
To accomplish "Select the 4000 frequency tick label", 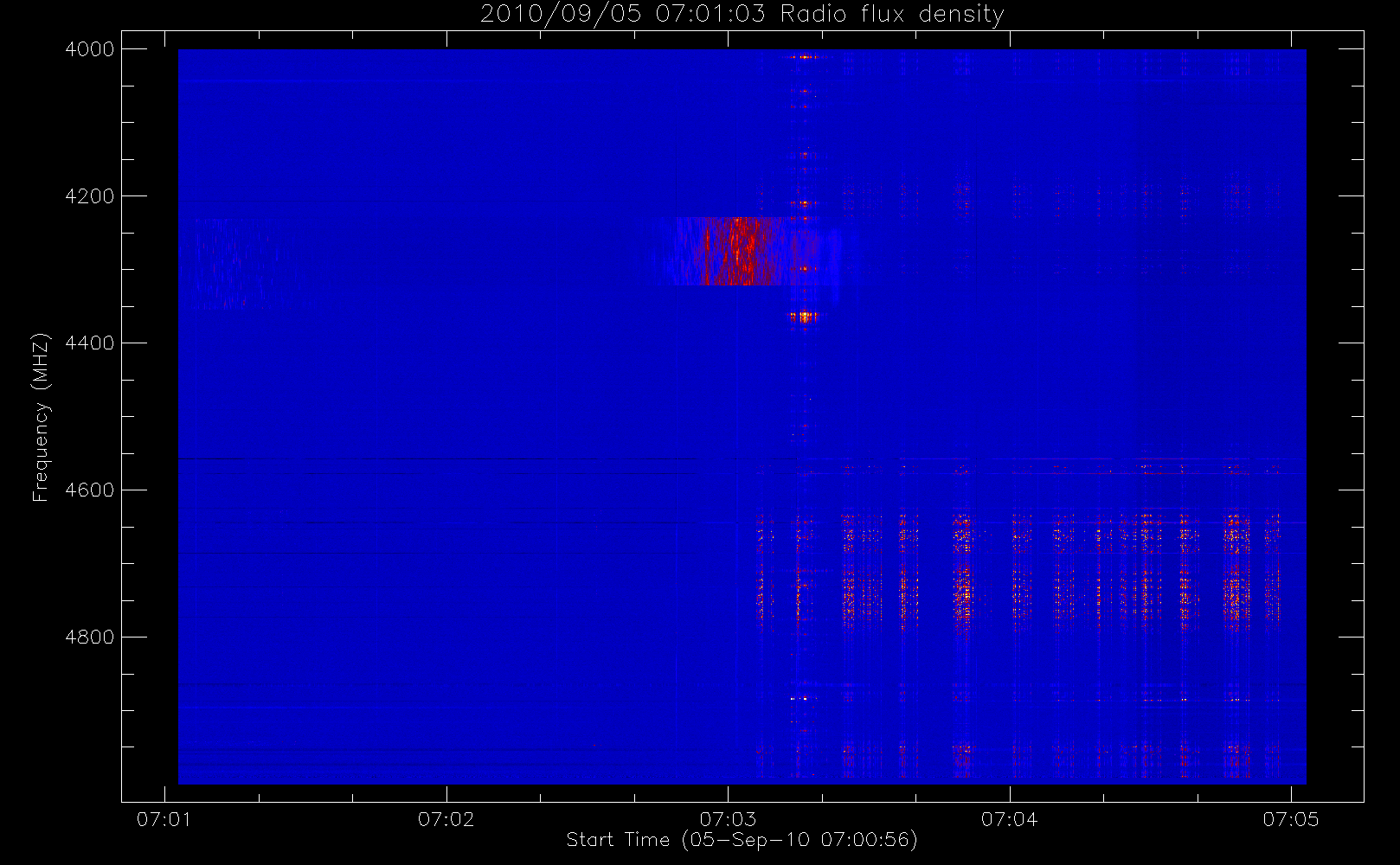I will (90, 49).
